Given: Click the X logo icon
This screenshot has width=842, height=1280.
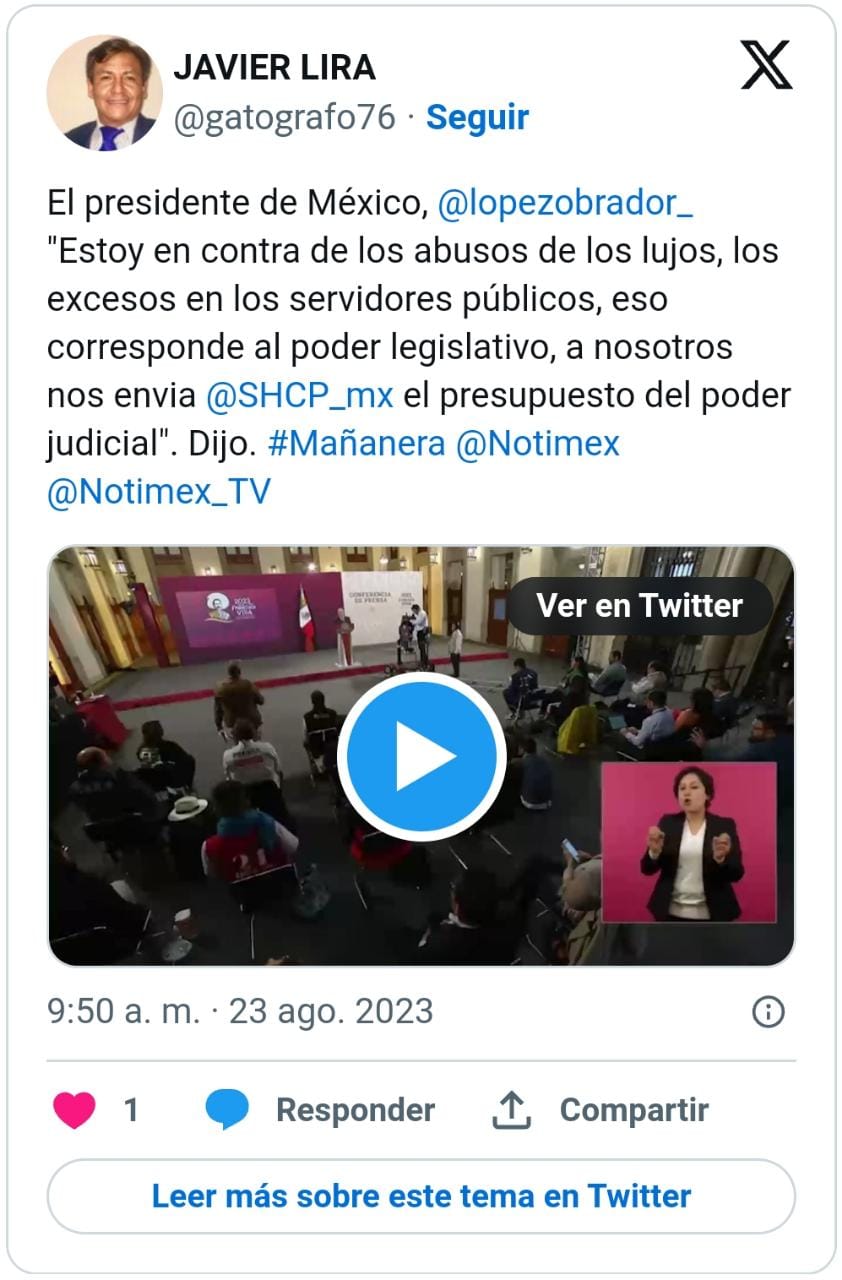Looking at the screenshot, I should pos(766,65).
